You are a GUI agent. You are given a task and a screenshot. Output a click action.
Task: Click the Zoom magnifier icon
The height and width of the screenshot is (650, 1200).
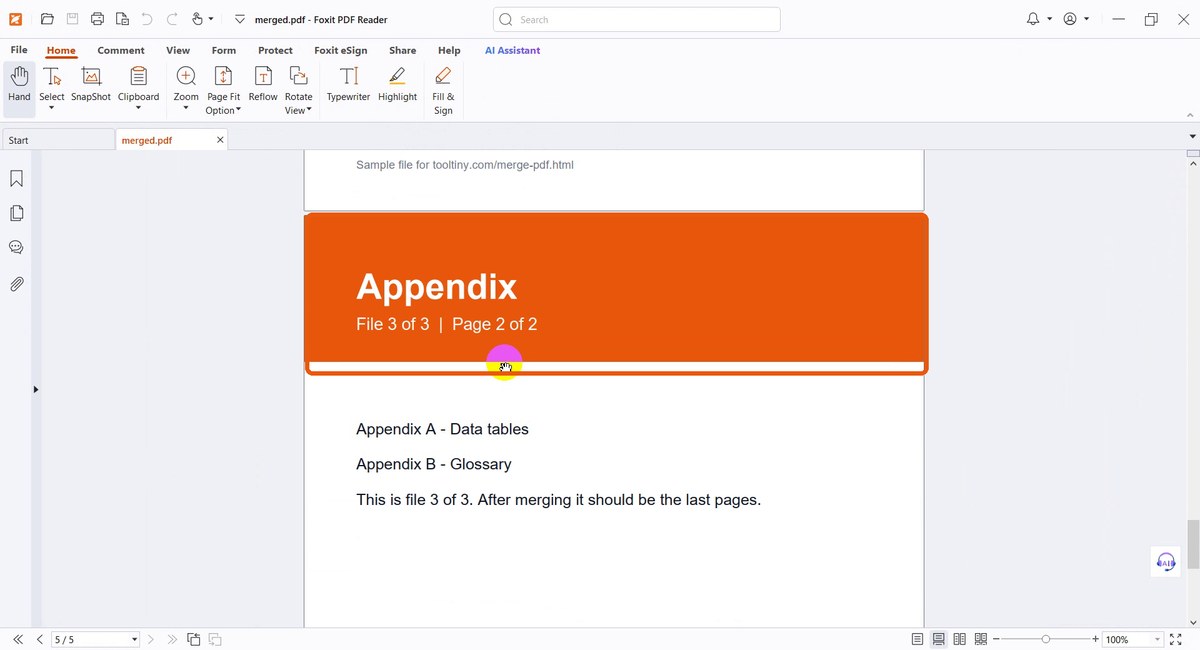coord(186,77)
